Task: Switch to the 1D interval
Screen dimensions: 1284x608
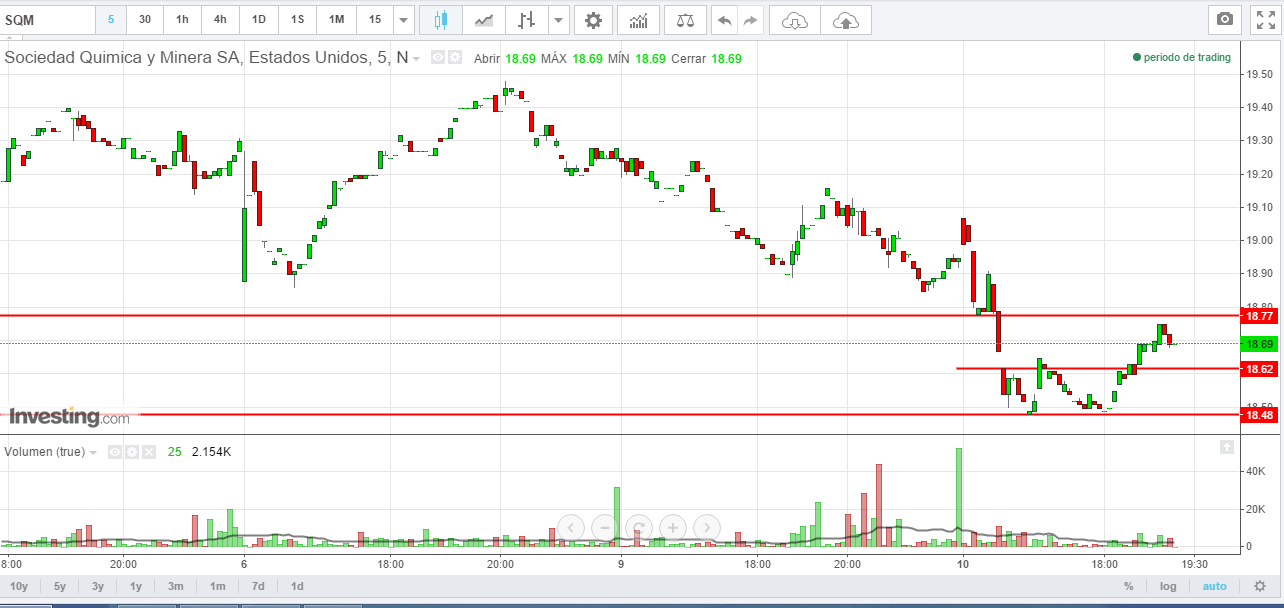Action: tap(259, 20)
